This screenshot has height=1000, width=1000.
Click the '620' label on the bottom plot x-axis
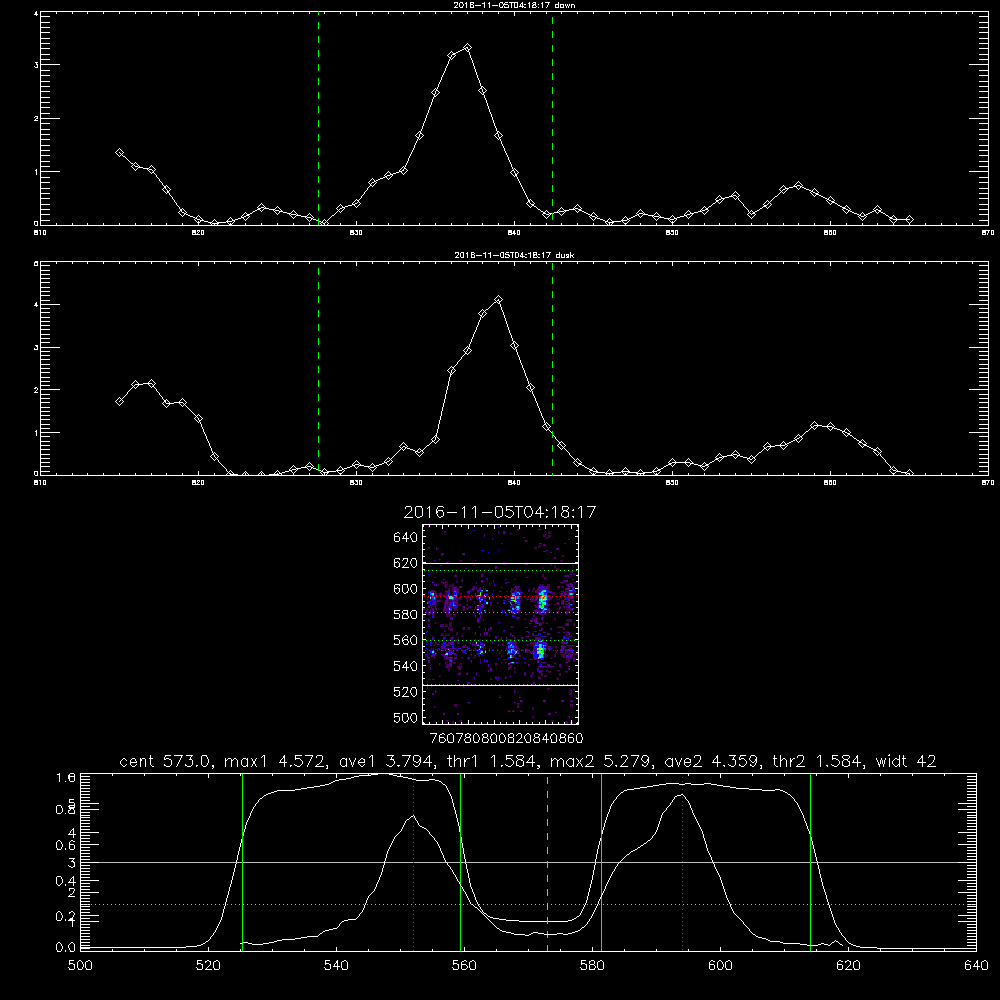point(848,966)
